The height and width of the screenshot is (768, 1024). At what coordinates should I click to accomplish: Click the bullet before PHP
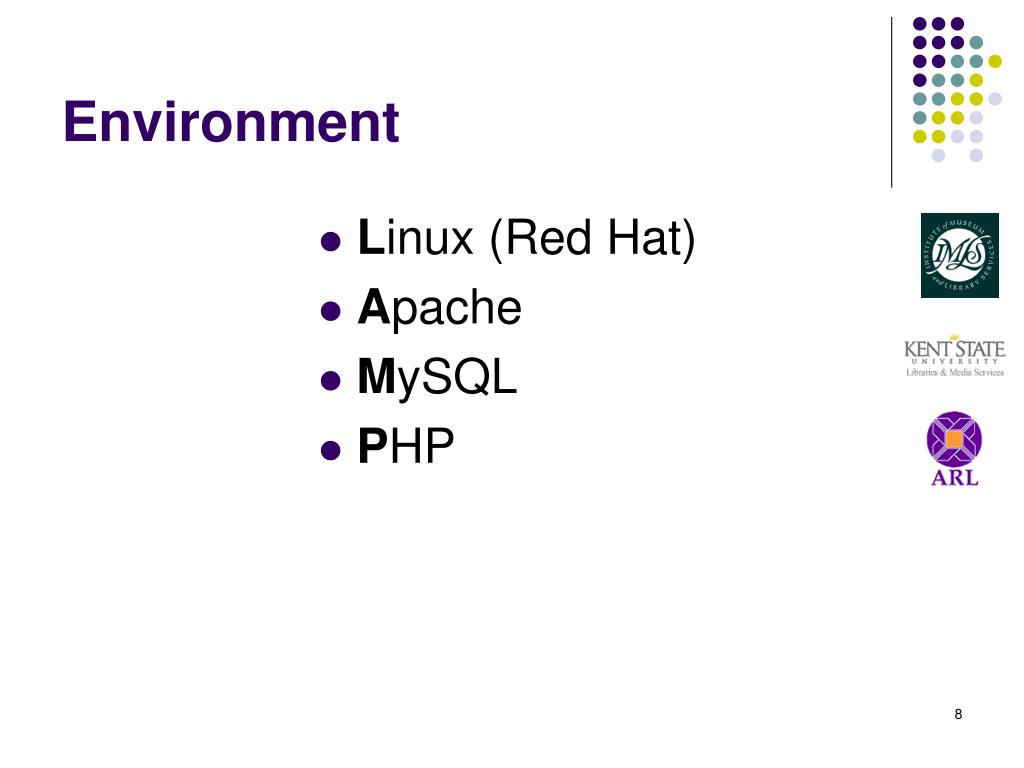[331, 450]
